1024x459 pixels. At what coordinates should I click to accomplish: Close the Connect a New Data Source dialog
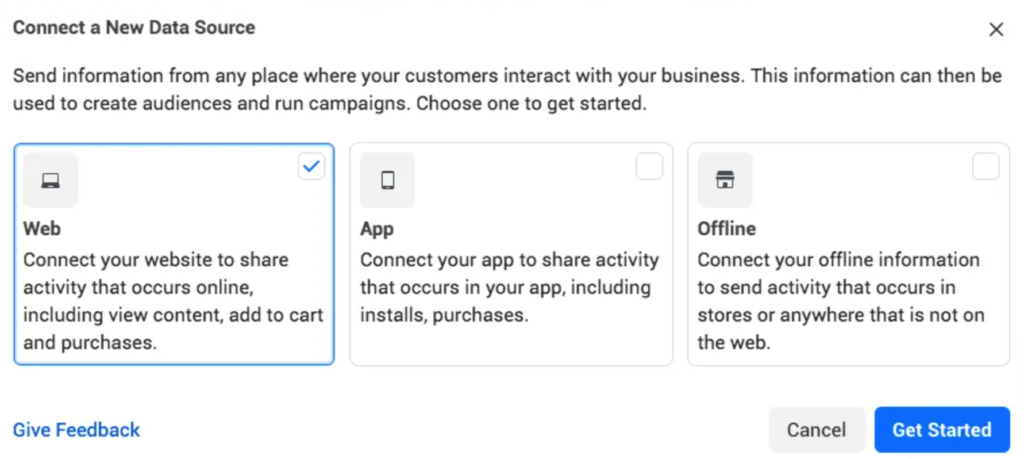[x=996, y=29]
